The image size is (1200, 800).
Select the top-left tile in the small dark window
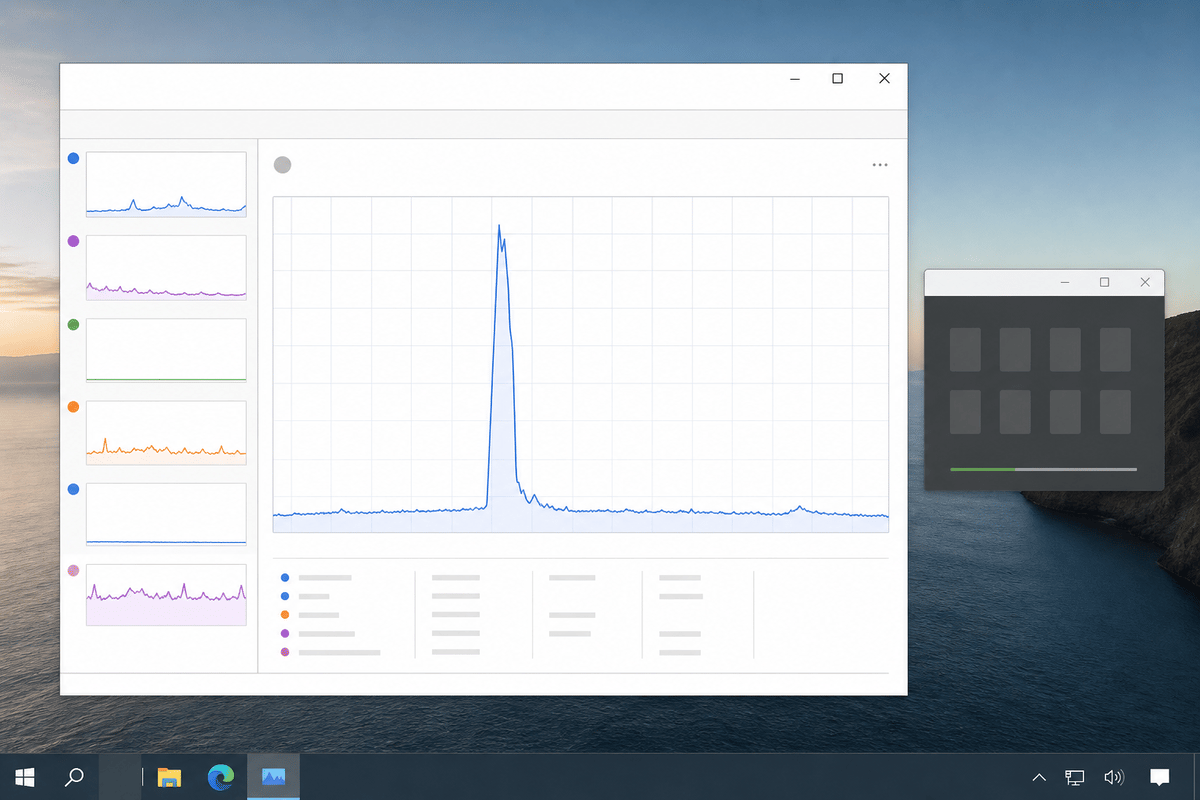[965, 349]
